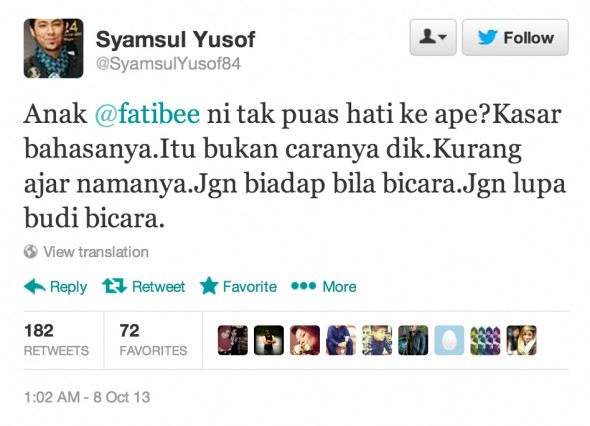590x426 pixels.
Task: Click View translation link
Action: click(96, 252)
